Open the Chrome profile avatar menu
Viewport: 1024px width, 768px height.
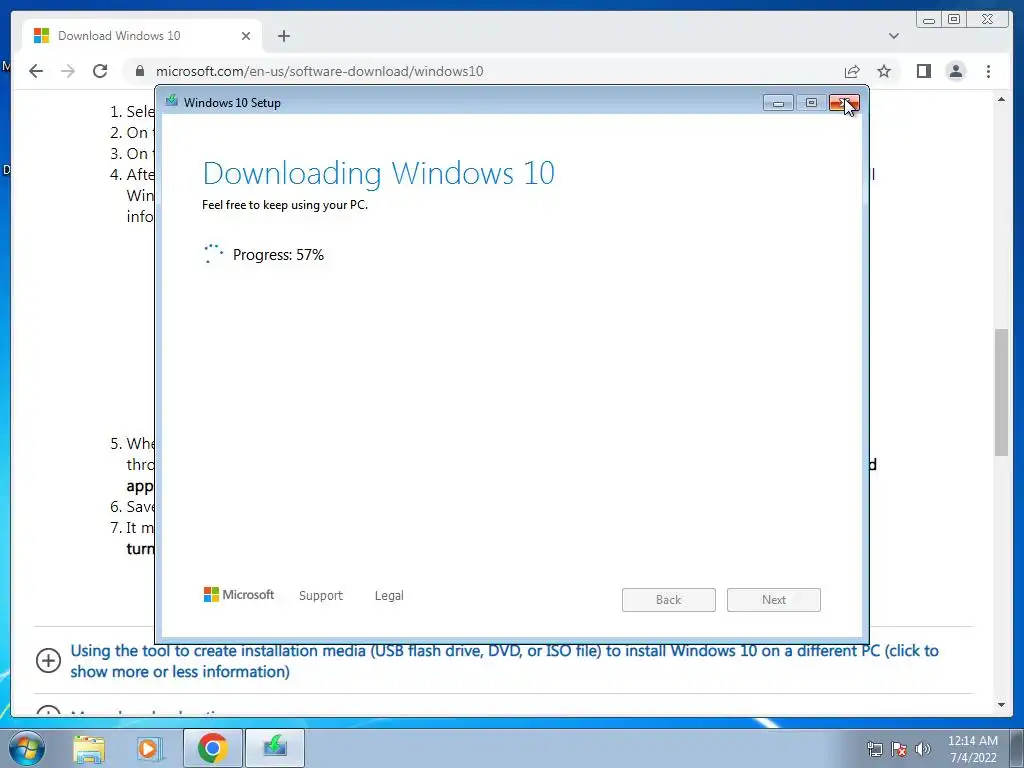tap(956, 71)
